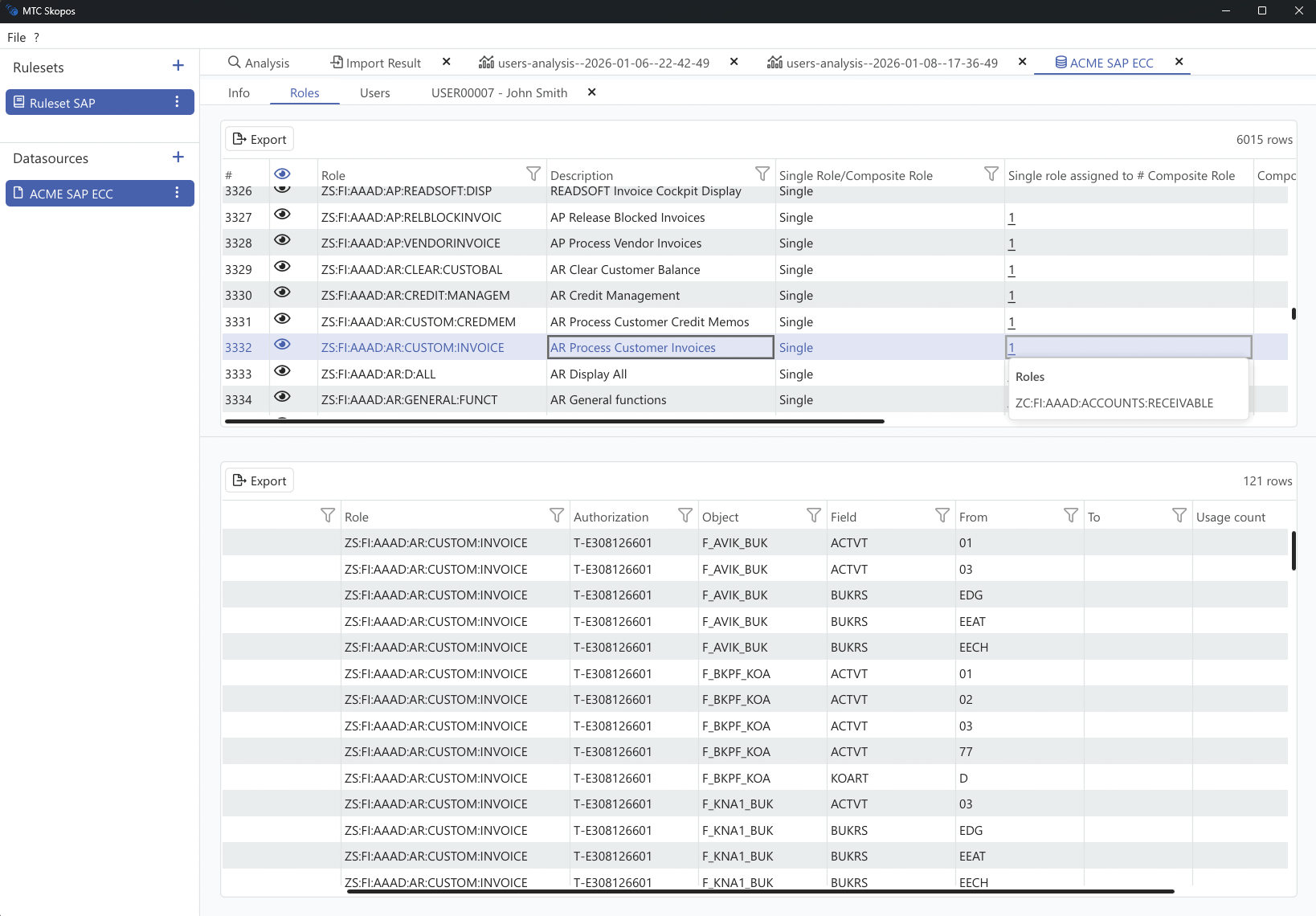
Task: Open filter dropdown for From column
Action: [1070, 515]
